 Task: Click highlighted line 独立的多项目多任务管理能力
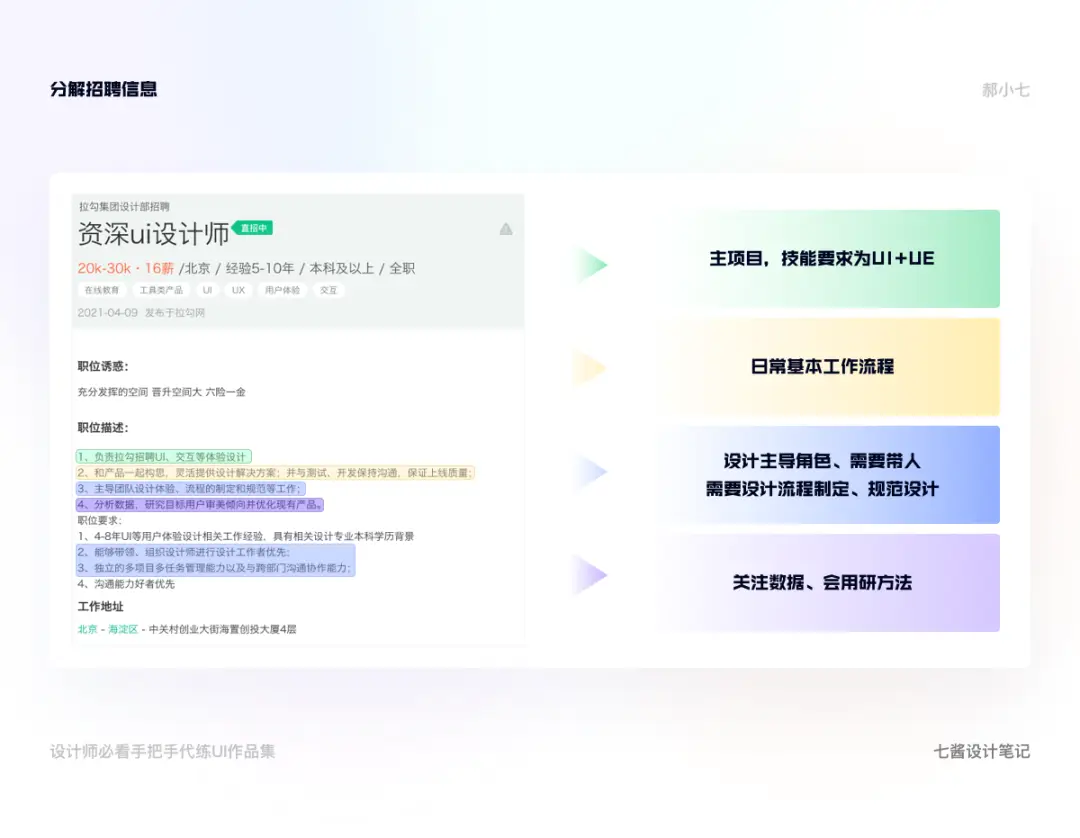click(215, 568)
